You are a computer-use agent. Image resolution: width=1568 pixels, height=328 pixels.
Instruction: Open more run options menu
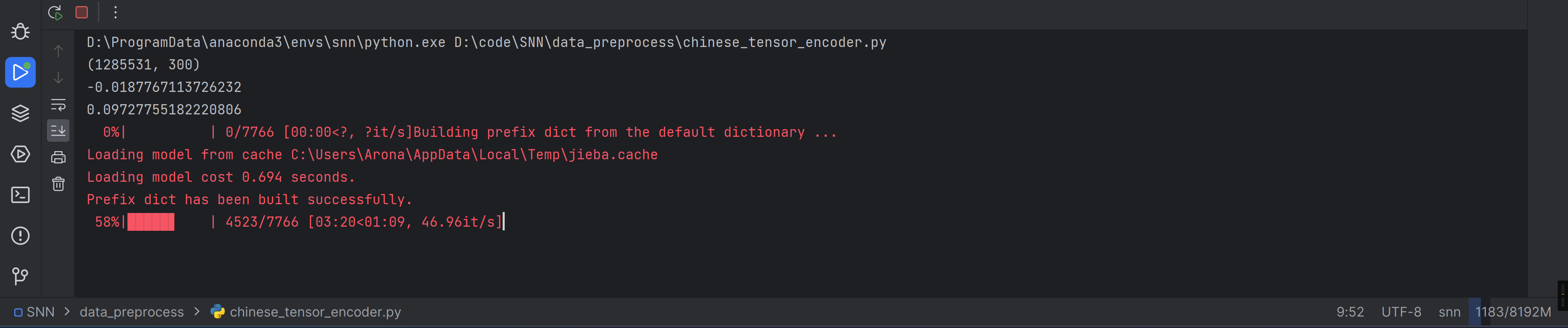pyautogui.click(x=115, y=12)
